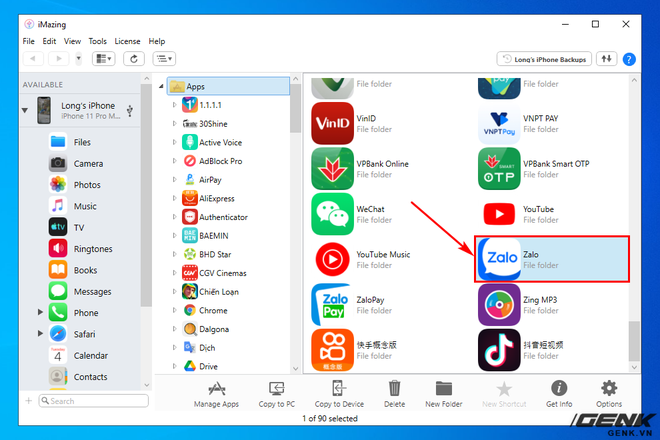Select the Zalo app folder

[552, 259]
